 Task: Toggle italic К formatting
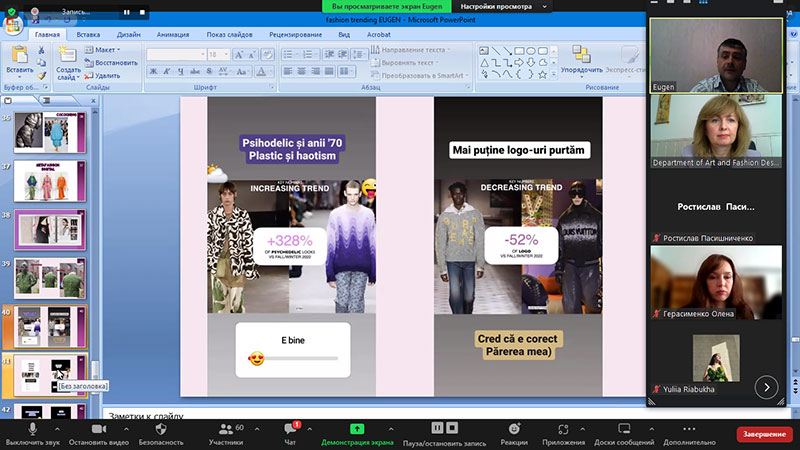(x=167, y=71)
